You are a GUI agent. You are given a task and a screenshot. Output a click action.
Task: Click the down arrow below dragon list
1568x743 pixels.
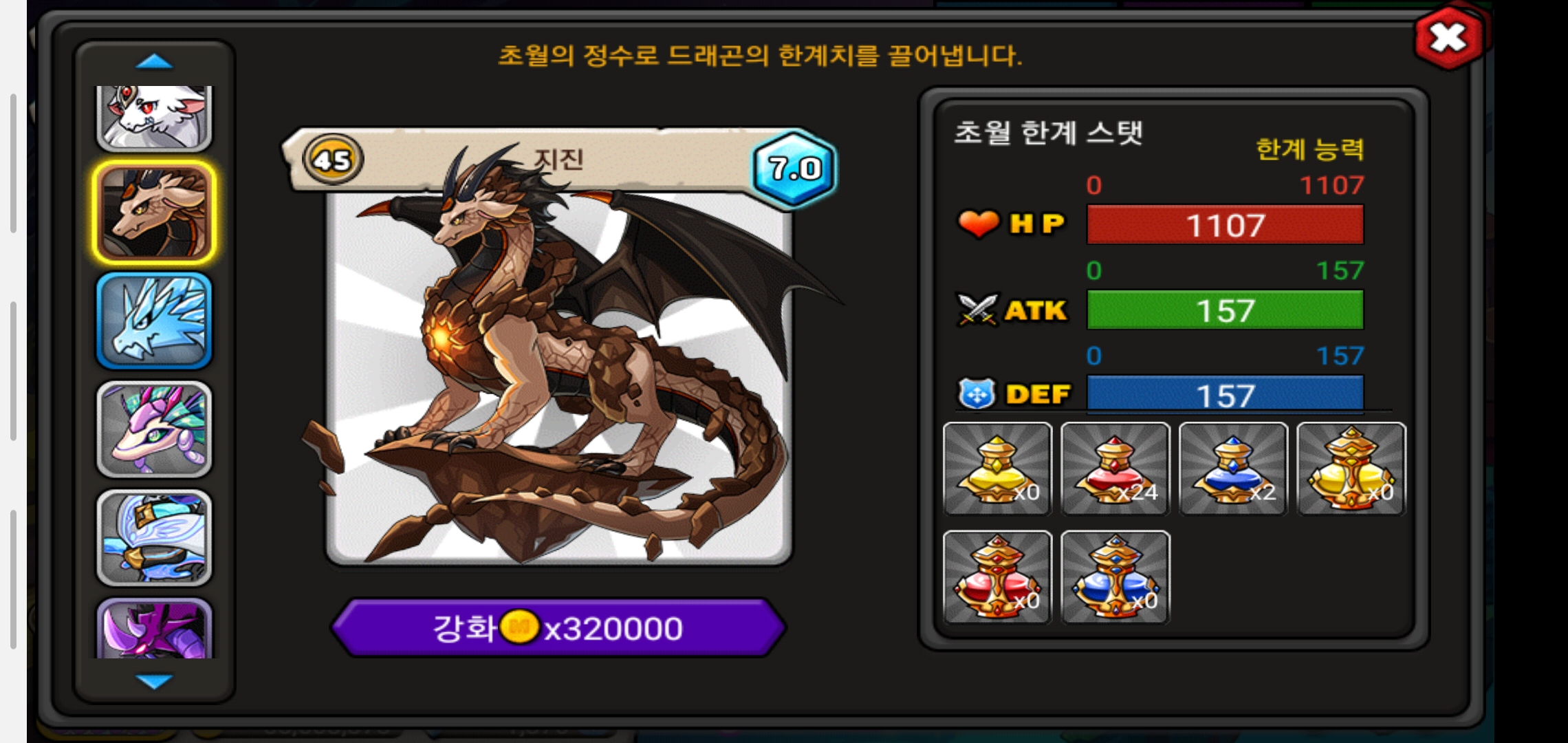click(154, 681)
